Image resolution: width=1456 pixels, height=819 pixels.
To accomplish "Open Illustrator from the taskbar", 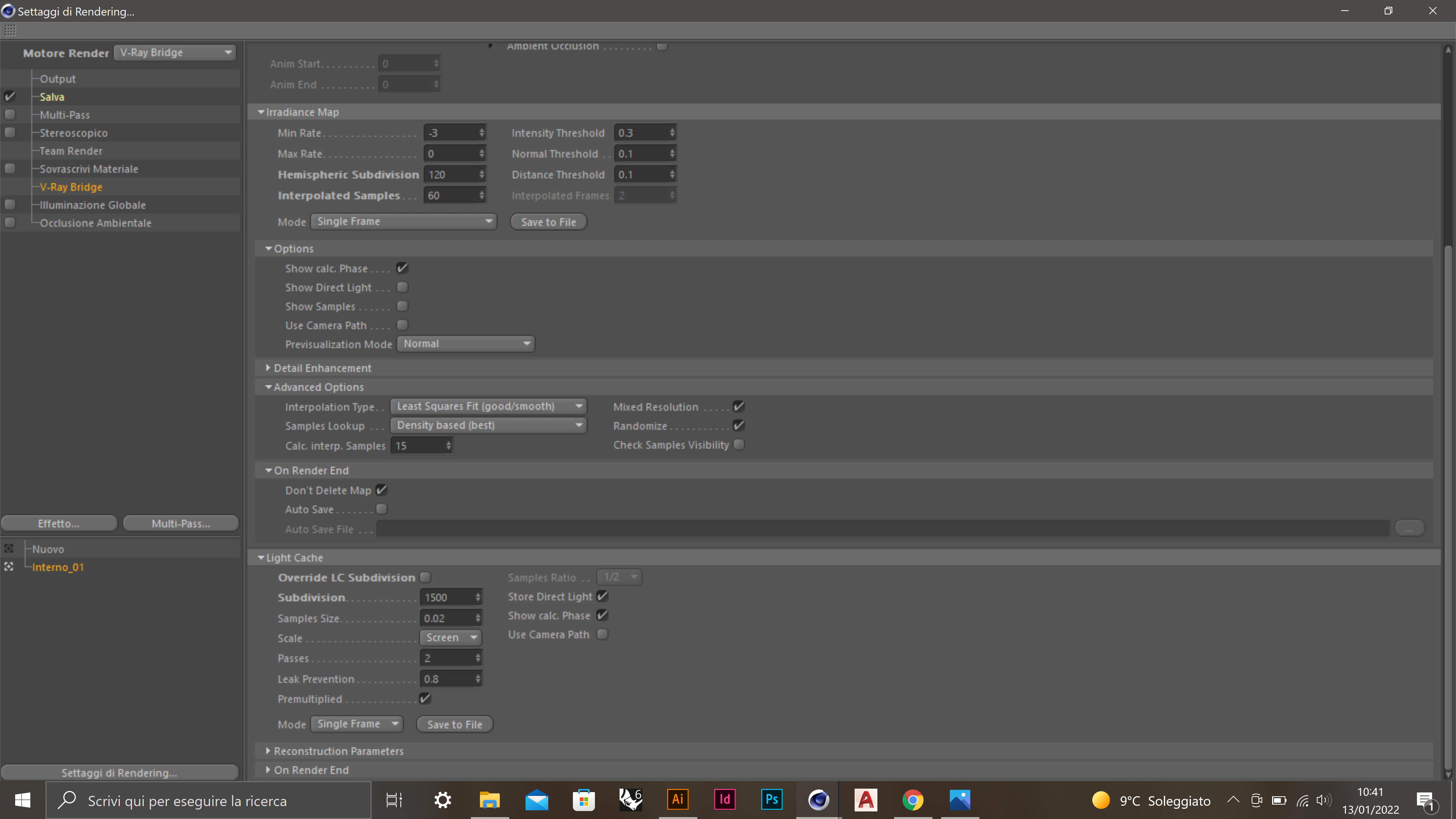I will [677, 799].
